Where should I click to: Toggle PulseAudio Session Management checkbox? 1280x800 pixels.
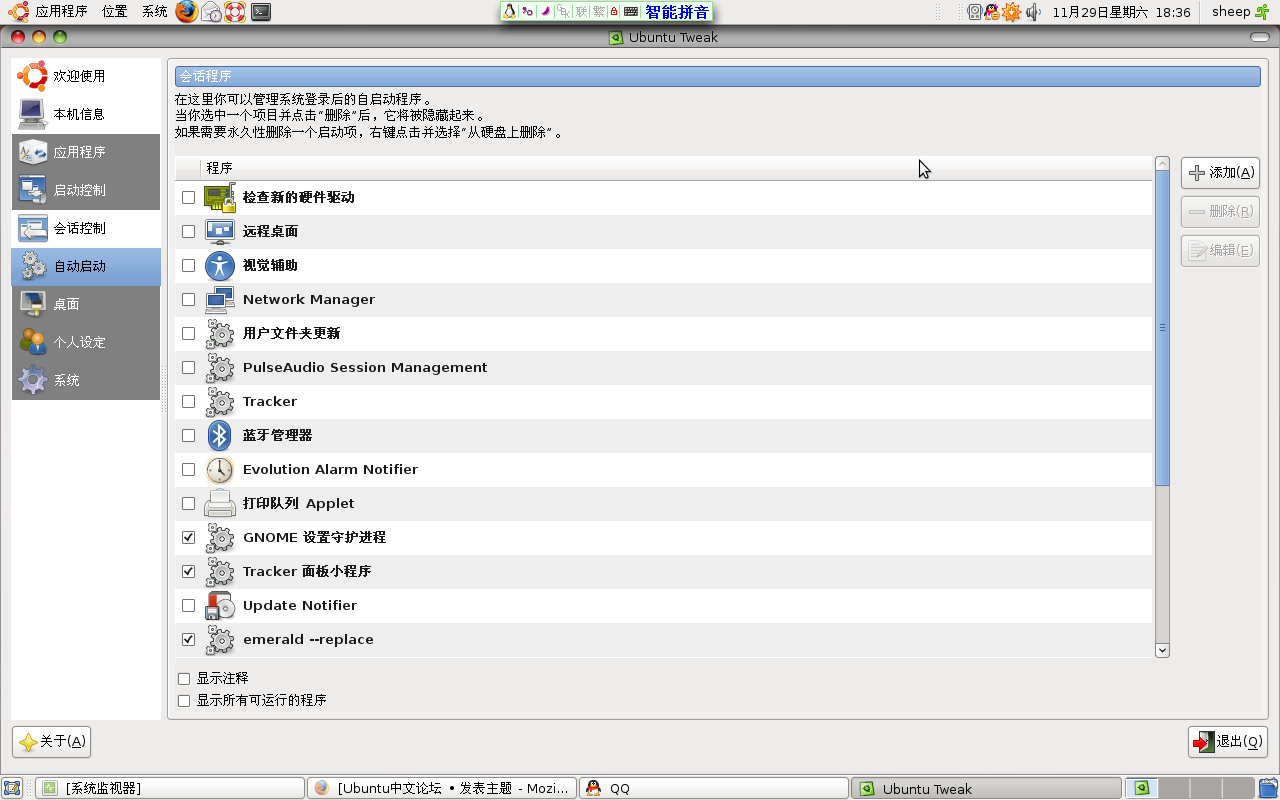click(188, 367)
